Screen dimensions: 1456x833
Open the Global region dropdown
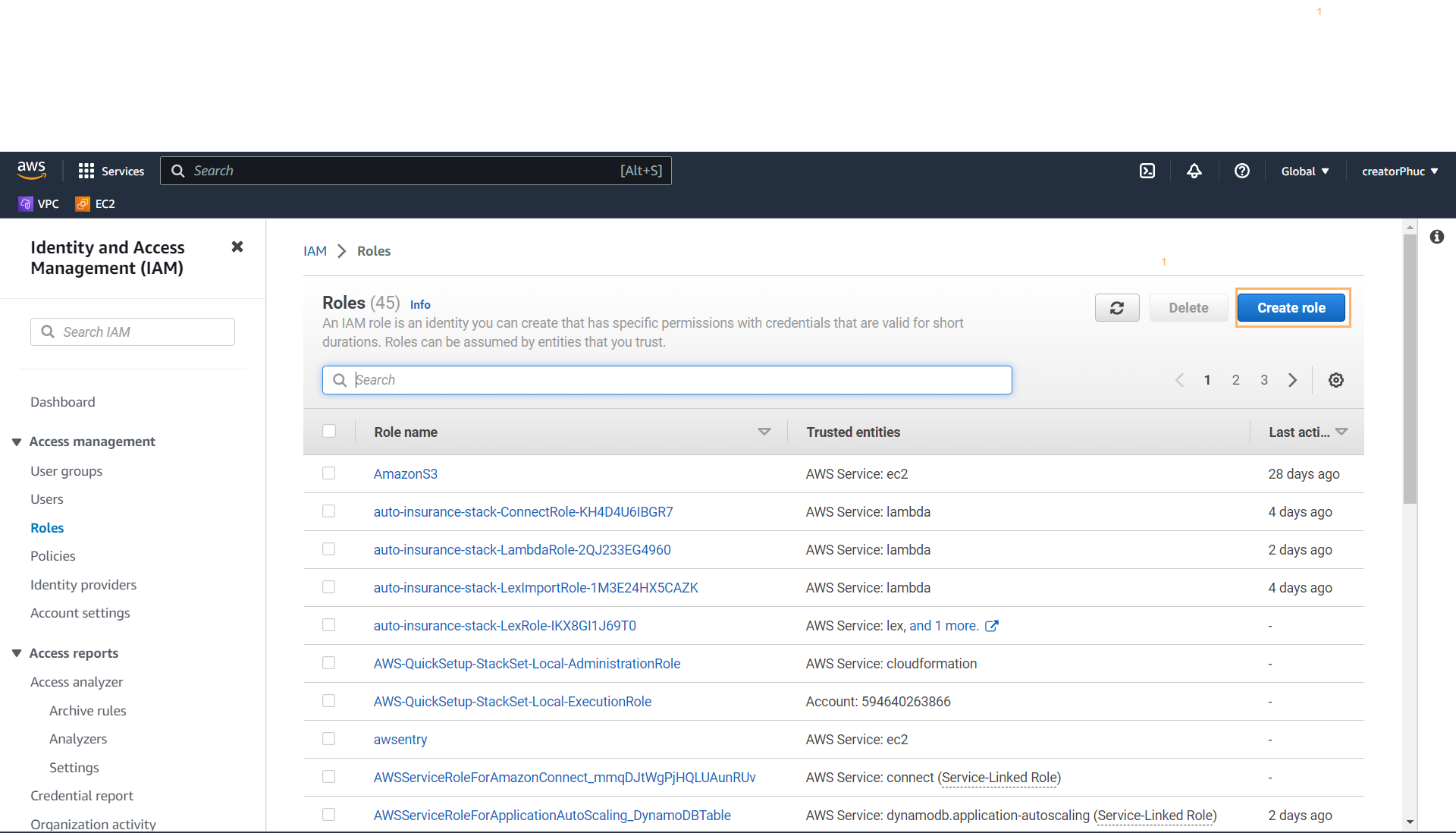pyautogui.click(x=1305, y=171)
